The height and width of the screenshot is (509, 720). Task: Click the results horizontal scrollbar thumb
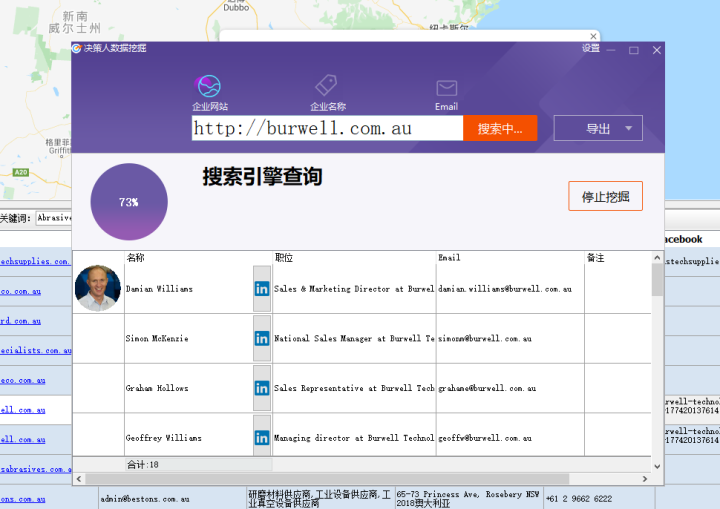pyautogui.click(x=327, y=479)
